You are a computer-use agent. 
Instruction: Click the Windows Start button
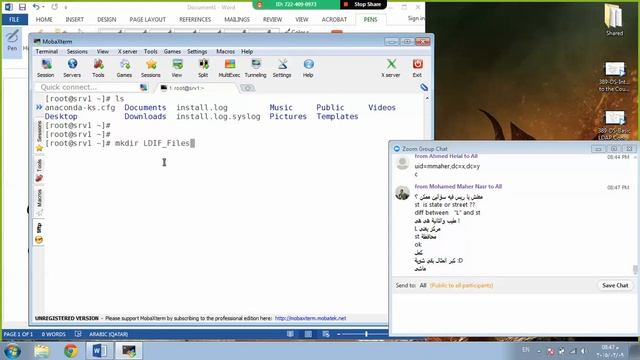tap(12, 351)
